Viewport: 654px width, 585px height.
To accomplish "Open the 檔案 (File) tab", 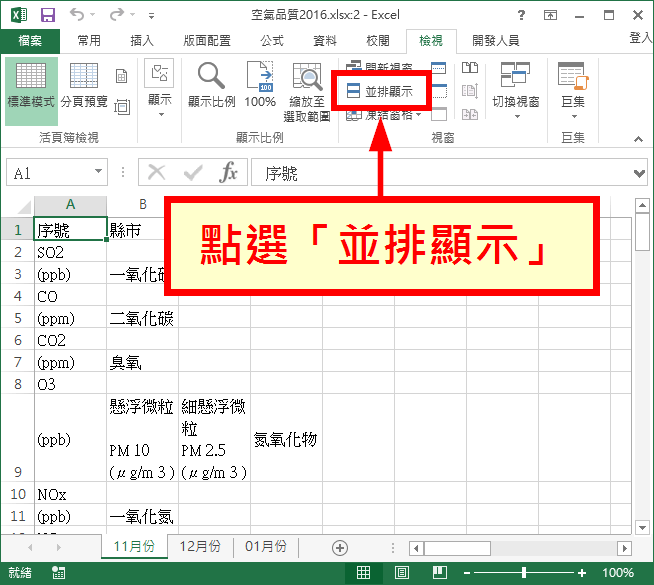I will pos(30,41).
